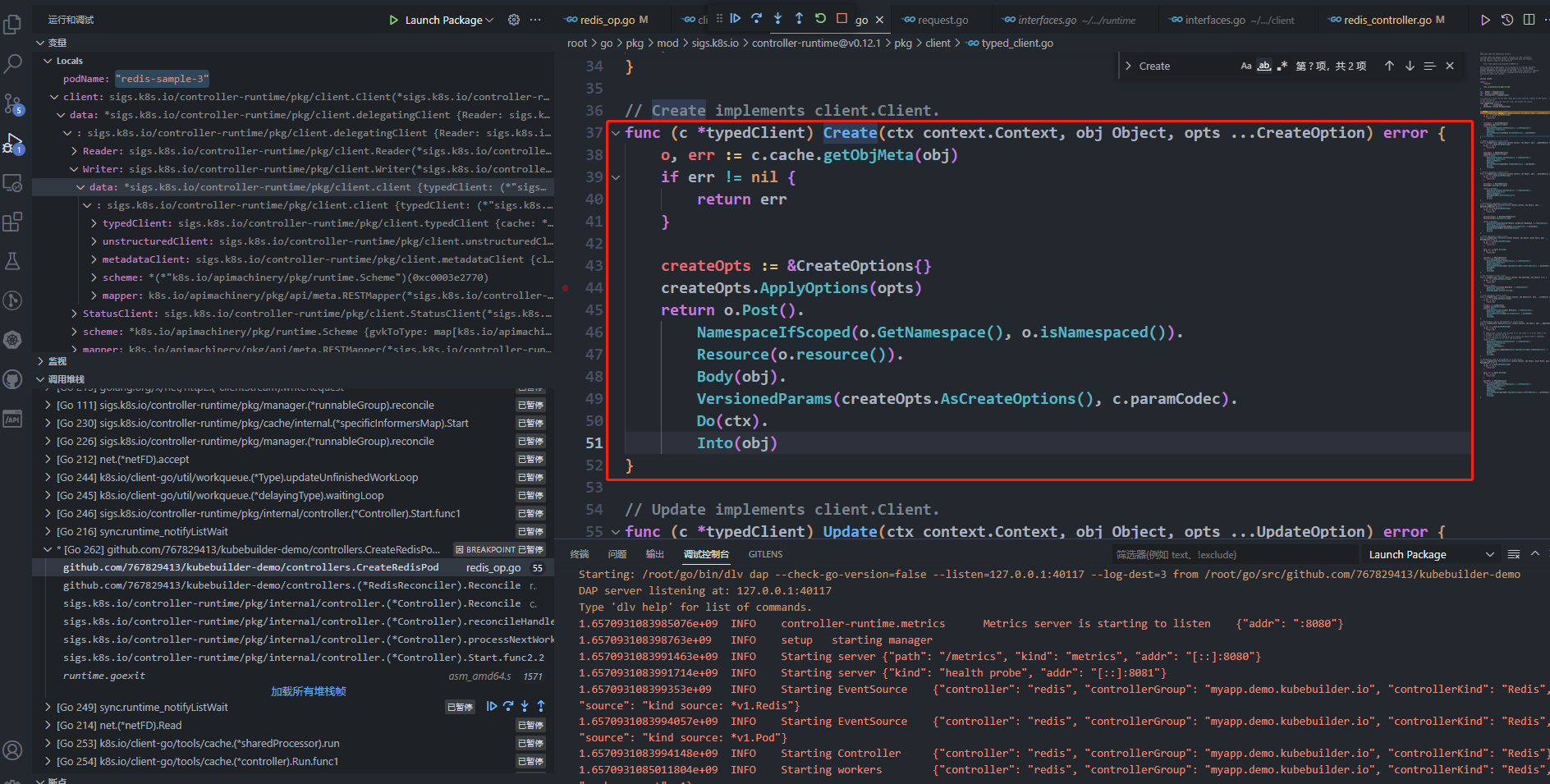1550x784 pixels.
Task: Open the Extensions view
Action: click(x=12, y=222)
